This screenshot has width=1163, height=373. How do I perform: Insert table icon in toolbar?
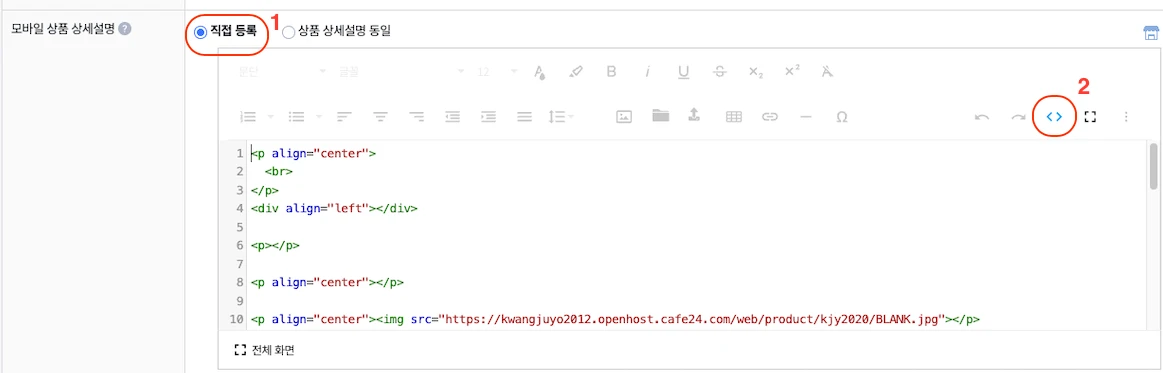[734, 116]
